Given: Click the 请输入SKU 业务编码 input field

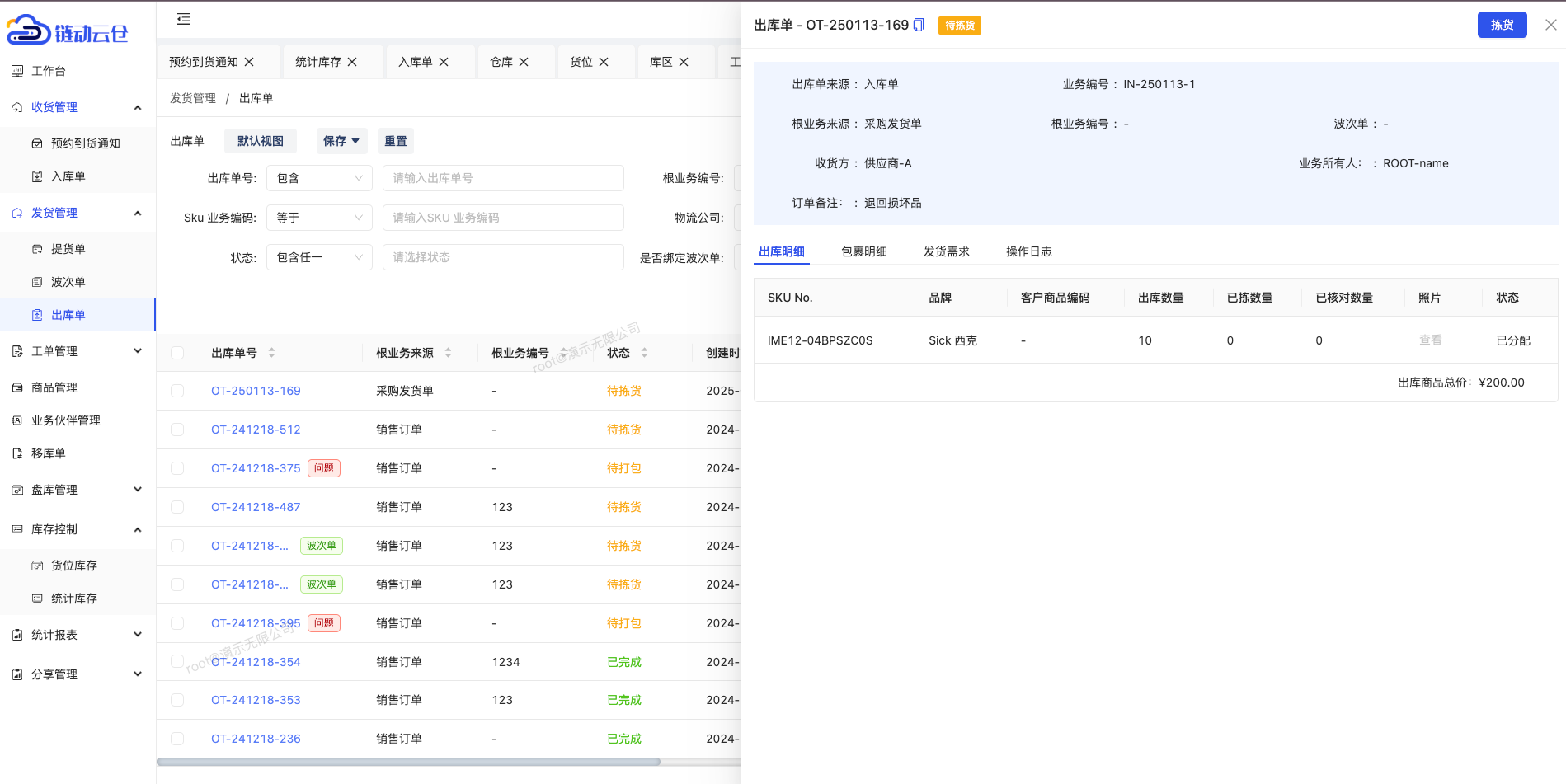Looking at the screenshot, I should click(503, 218).
